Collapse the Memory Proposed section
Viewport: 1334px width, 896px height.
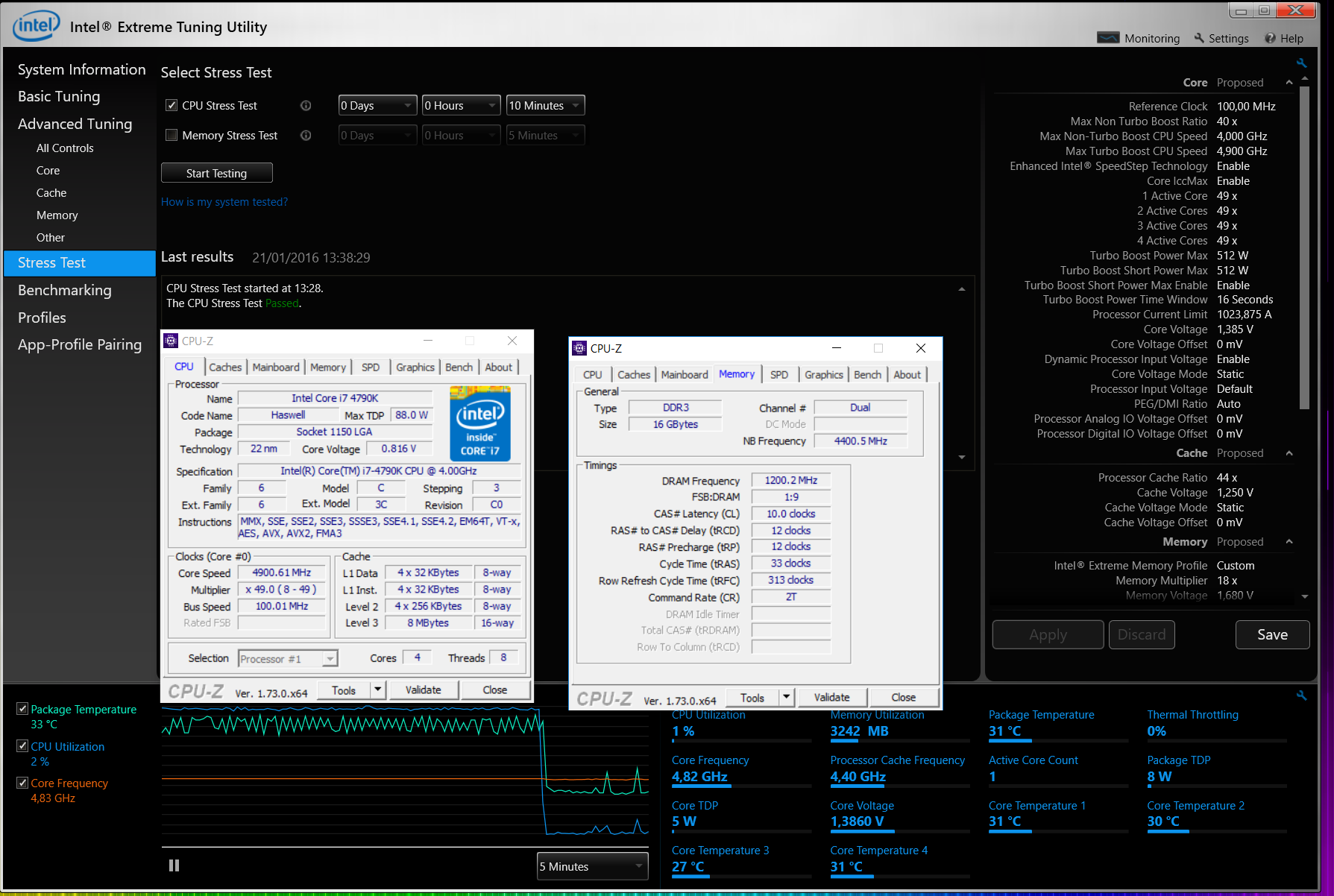[1289, 542]
